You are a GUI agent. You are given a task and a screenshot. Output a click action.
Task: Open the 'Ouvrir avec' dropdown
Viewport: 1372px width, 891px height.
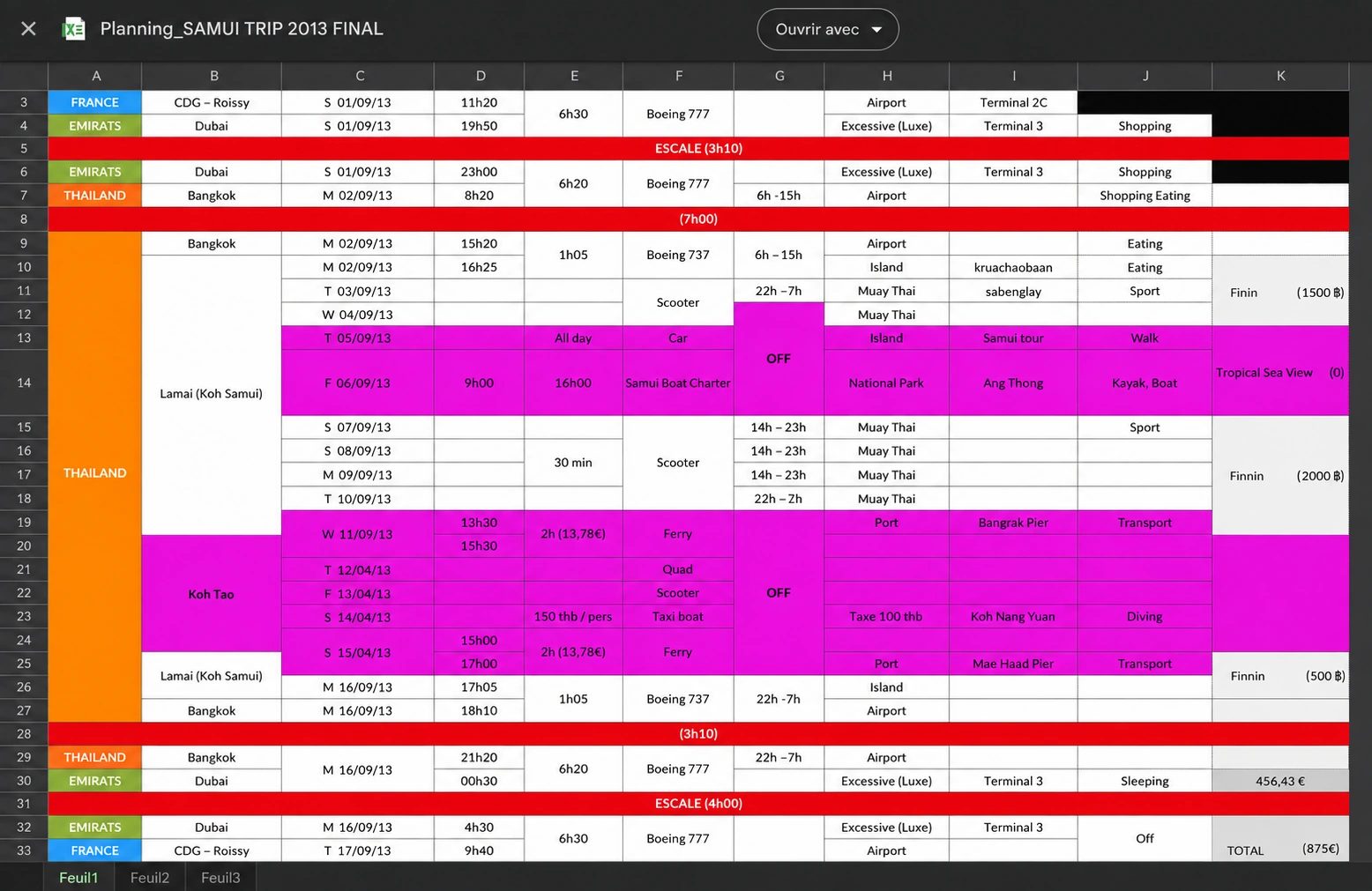pyautogui.click(x=828, y=29)
